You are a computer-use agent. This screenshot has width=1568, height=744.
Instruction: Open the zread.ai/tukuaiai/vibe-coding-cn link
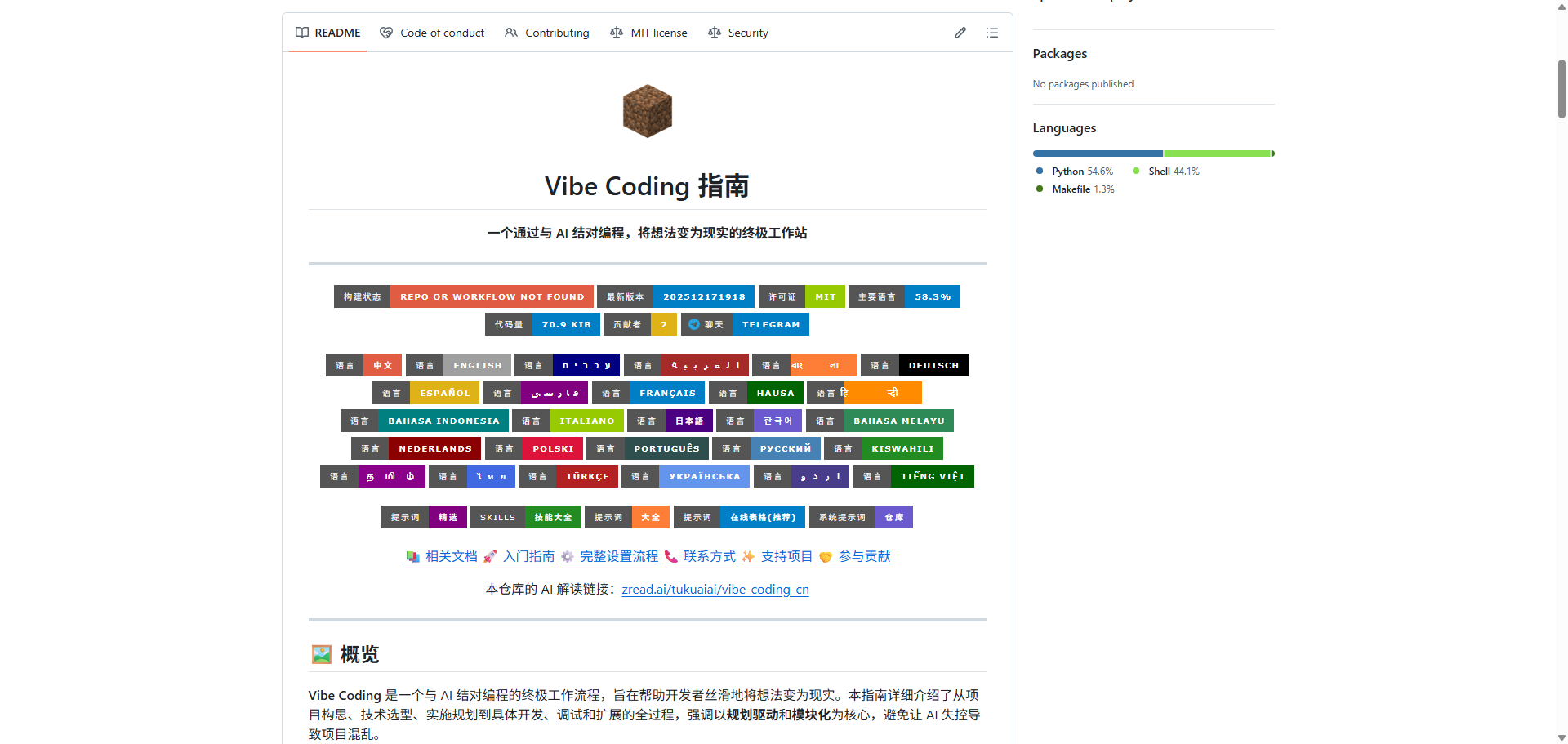tap(715, 590)
